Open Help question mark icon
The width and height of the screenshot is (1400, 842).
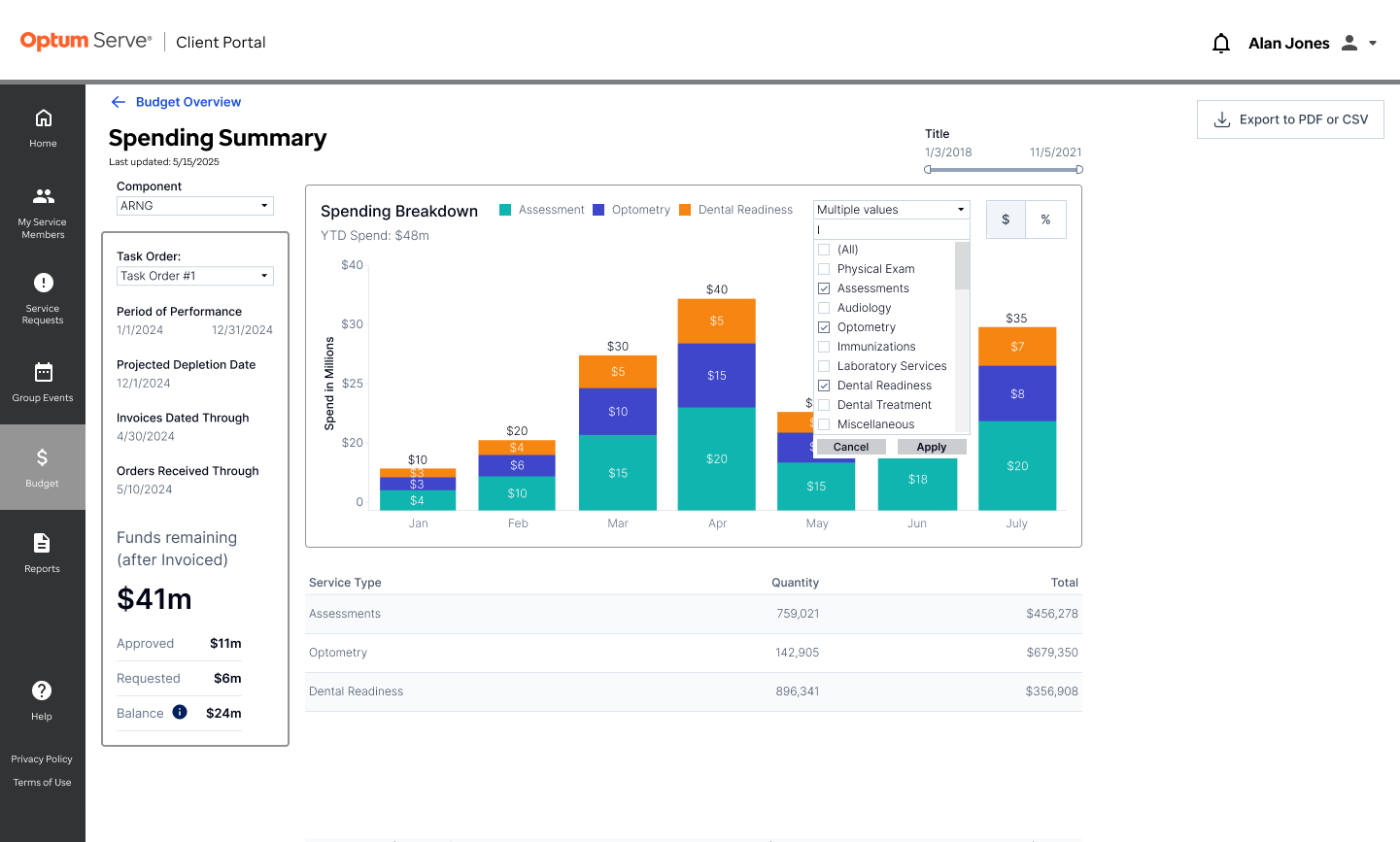click(x=42, y=690)
